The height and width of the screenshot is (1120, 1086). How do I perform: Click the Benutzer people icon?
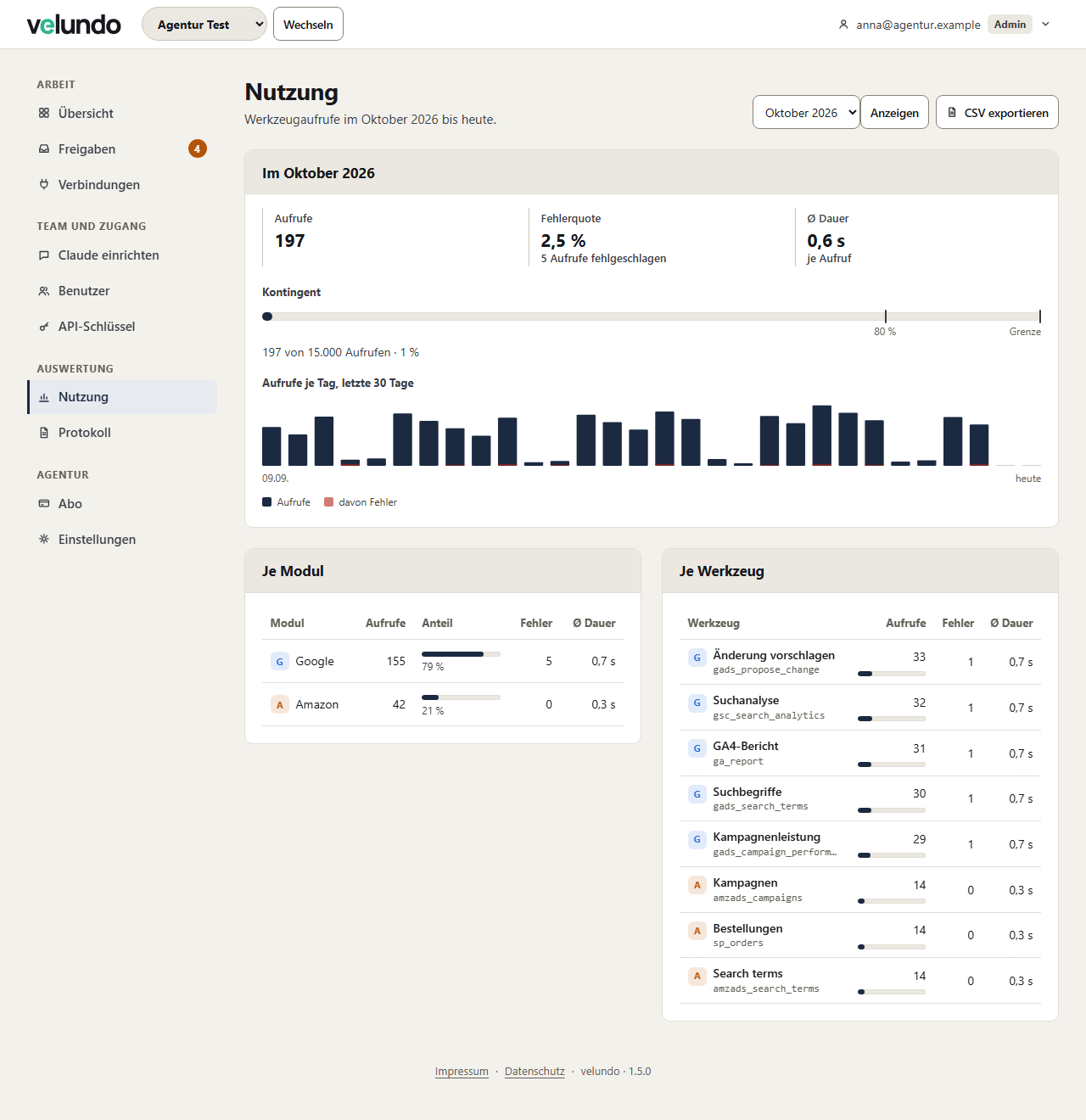pyautogui.click(x=44, y=290)
